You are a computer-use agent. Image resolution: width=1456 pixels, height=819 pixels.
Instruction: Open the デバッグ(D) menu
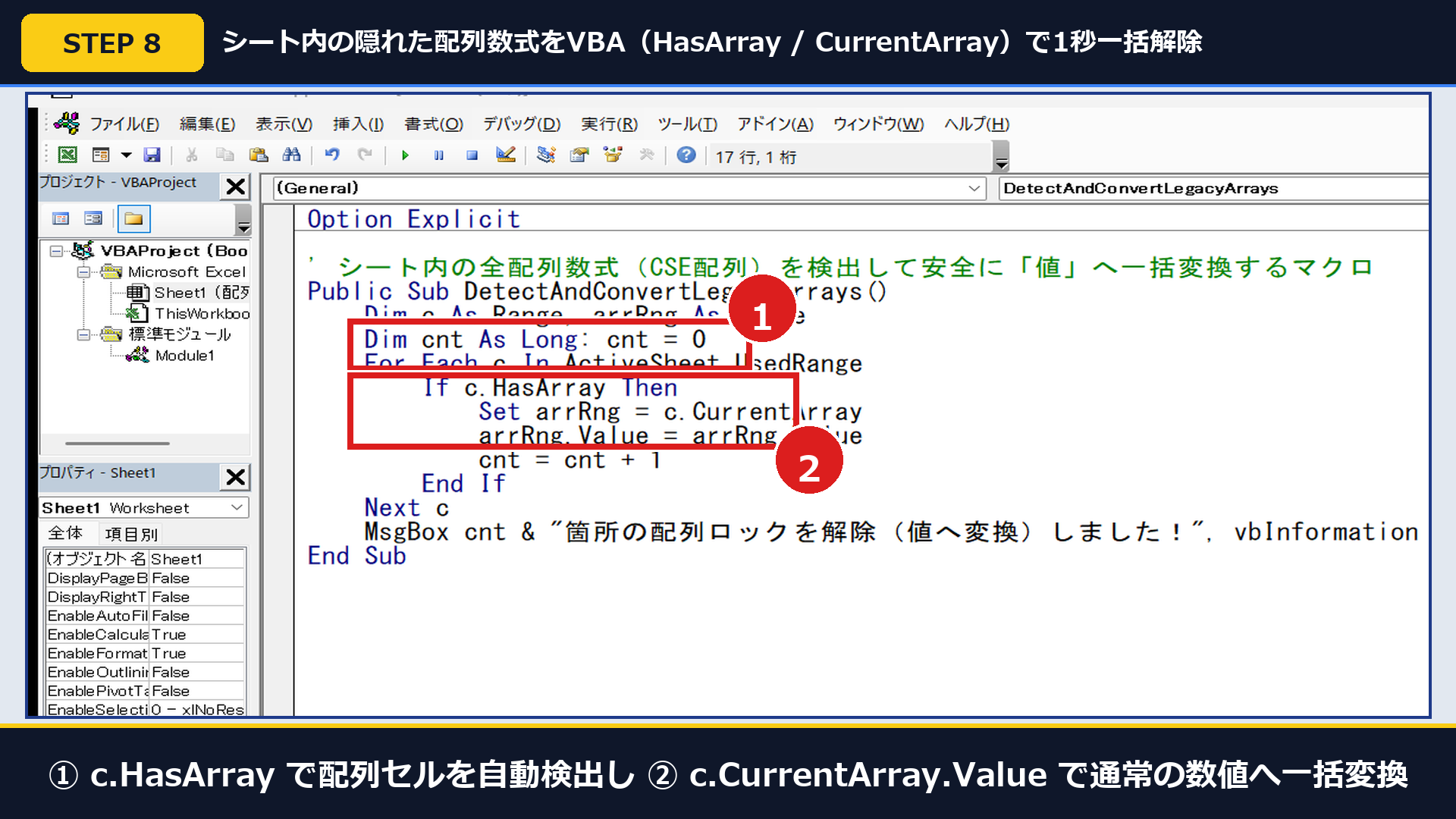522,124
